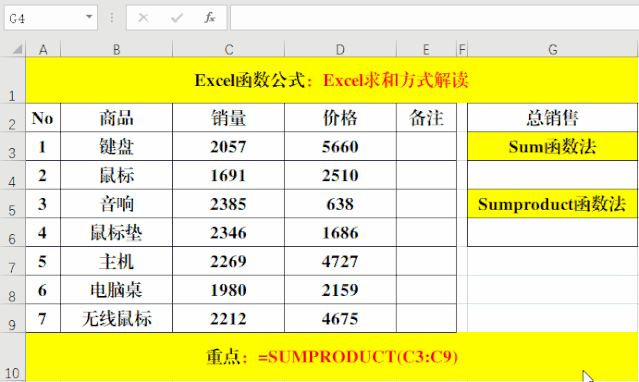Image resolution: width=639 pixels, height=382 pixels.
Task: Select empty 备注 cell for 键盘 row
Action: (426, 146)
